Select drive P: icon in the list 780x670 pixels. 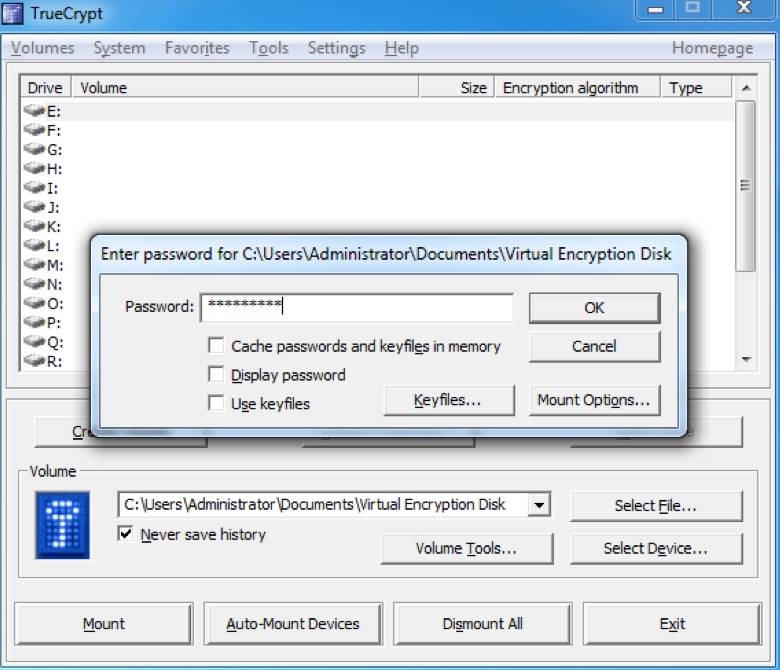(x=34, y=322)
